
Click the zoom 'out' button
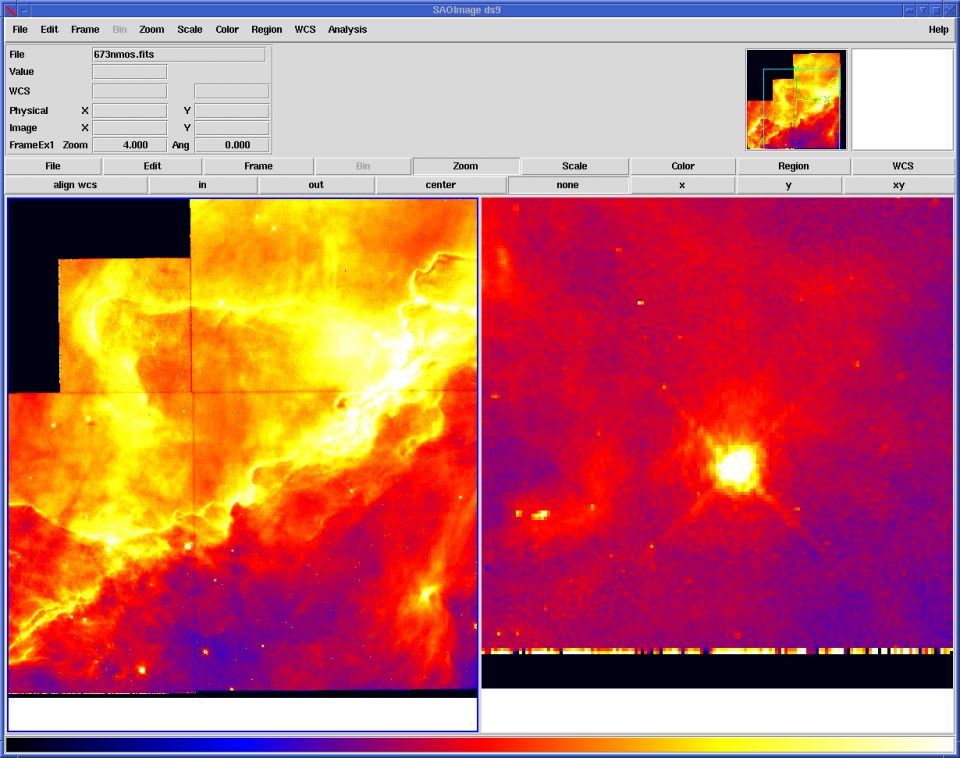(316, 185)
